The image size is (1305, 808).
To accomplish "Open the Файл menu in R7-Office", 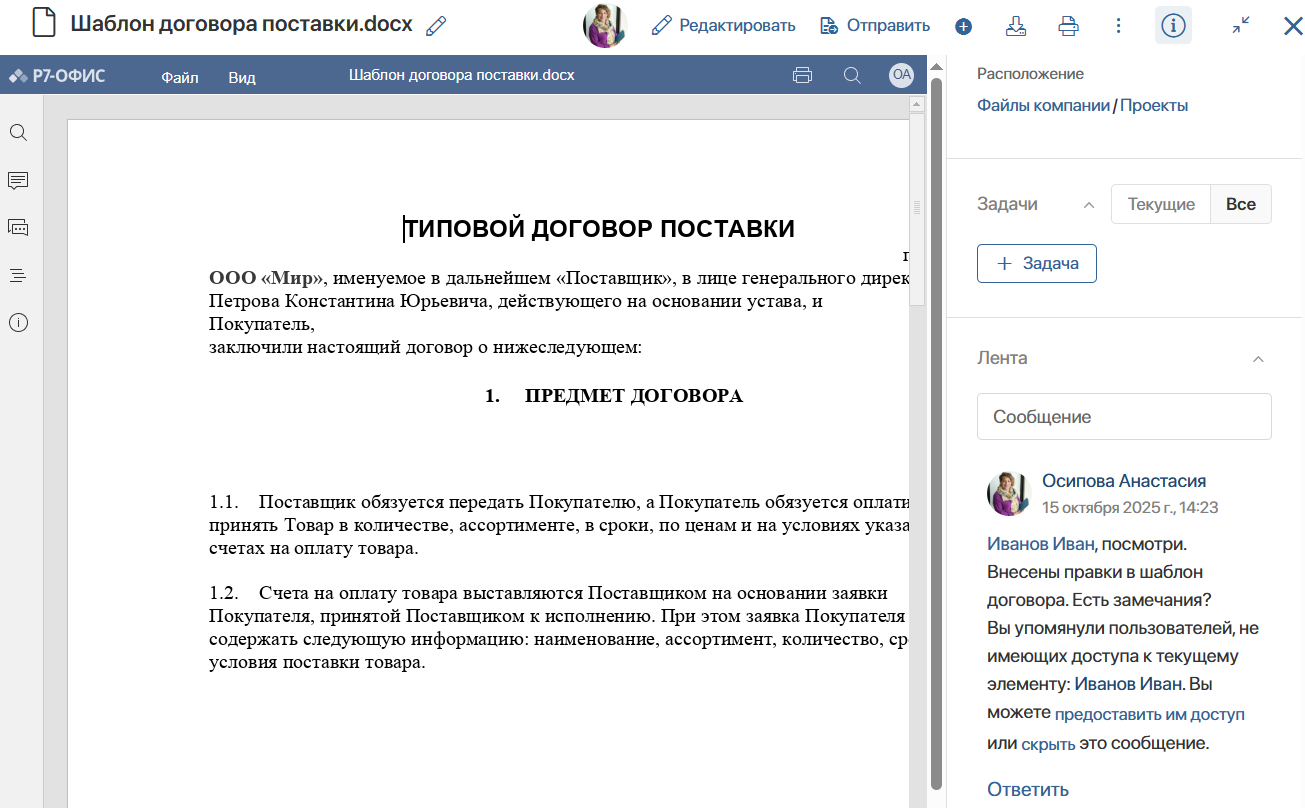I will click(180, 77).
